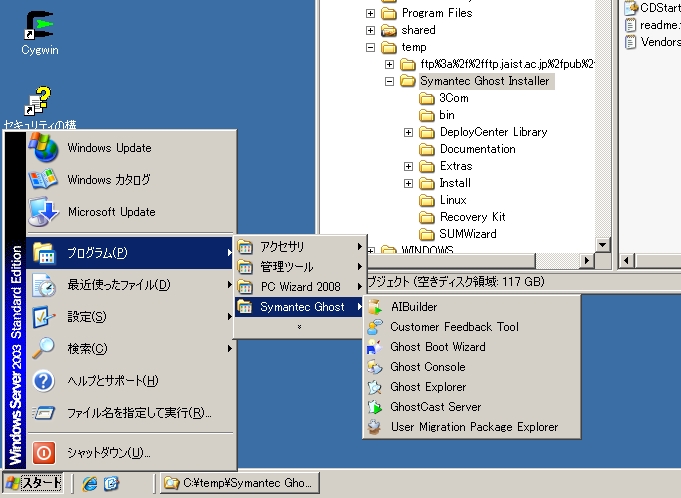This screenshot has width=681, height=498.
Task: Expand the Install folder tree node
Action: 409,183
